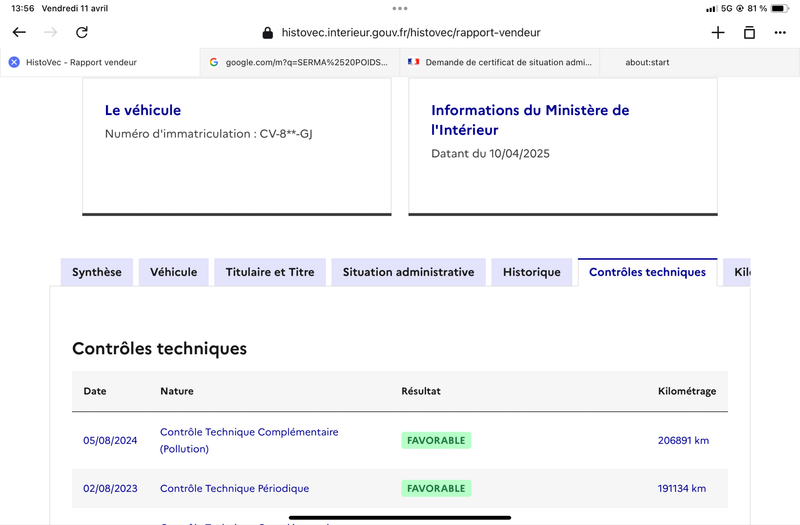This screenshot has height=525, width=800.
Task: Open the partially visible Kilométrage tab
Action: point(737,272)
